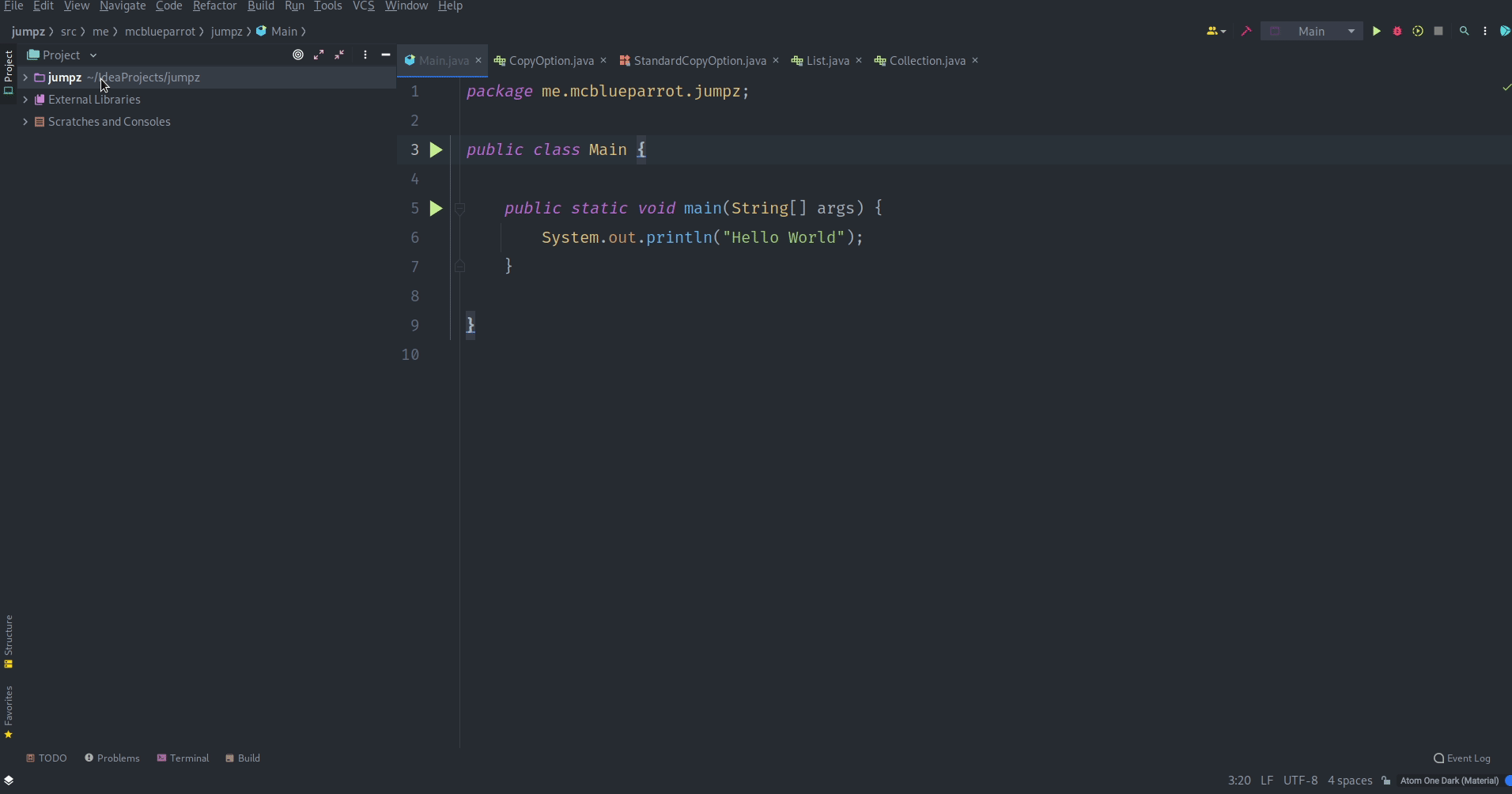The width and height of the screenshot is (1512, 794).
Task: Build project with the pink hammer icon
Action: pyautogui.click(x=1246, y=32)
